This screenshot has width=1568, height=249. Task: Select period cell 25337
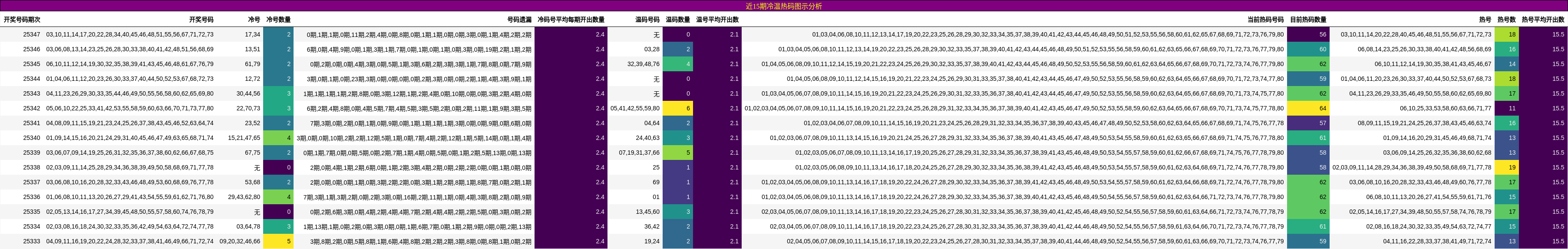tap(32, 182)
